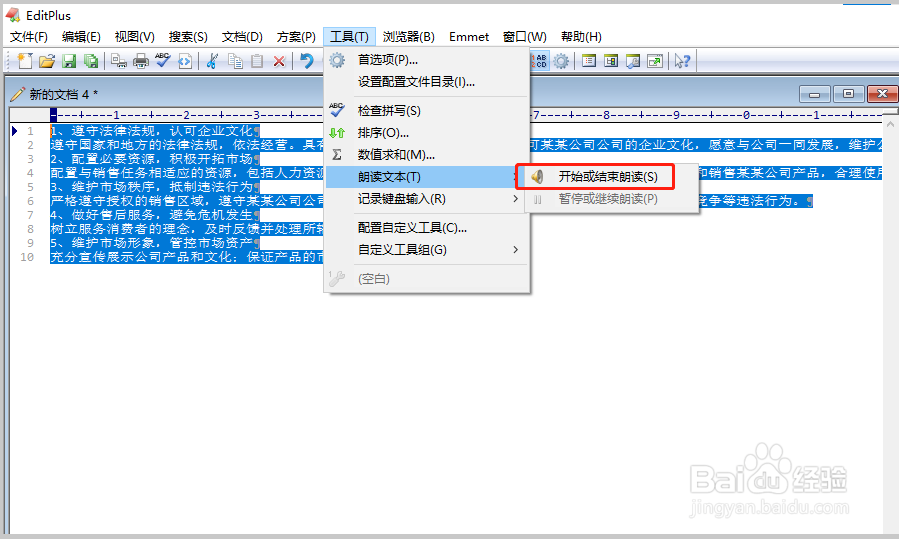Click the browser view angle-brackets icon

click(185, 61)
